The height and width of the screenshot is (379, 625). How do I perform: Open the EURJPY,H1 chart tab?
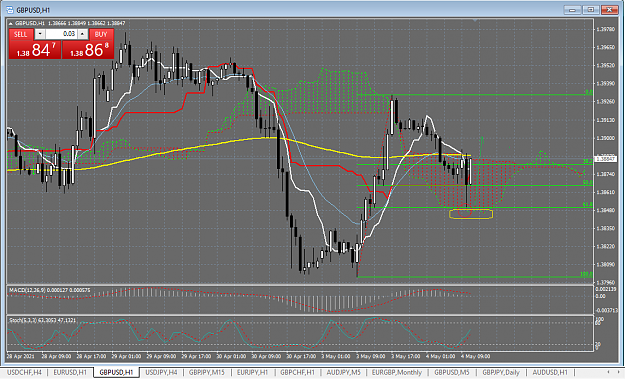[253, 372]
